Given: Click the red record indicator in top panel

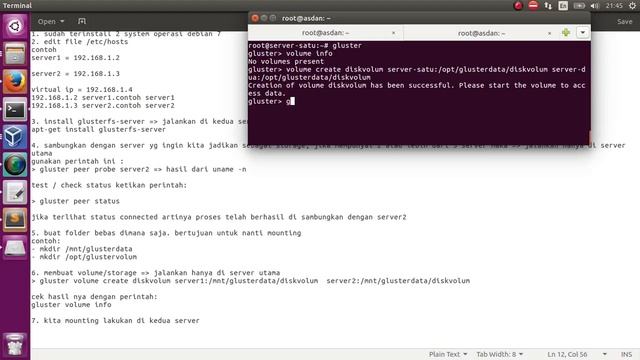Looking at the screenshot, I should tap(518, 6).
